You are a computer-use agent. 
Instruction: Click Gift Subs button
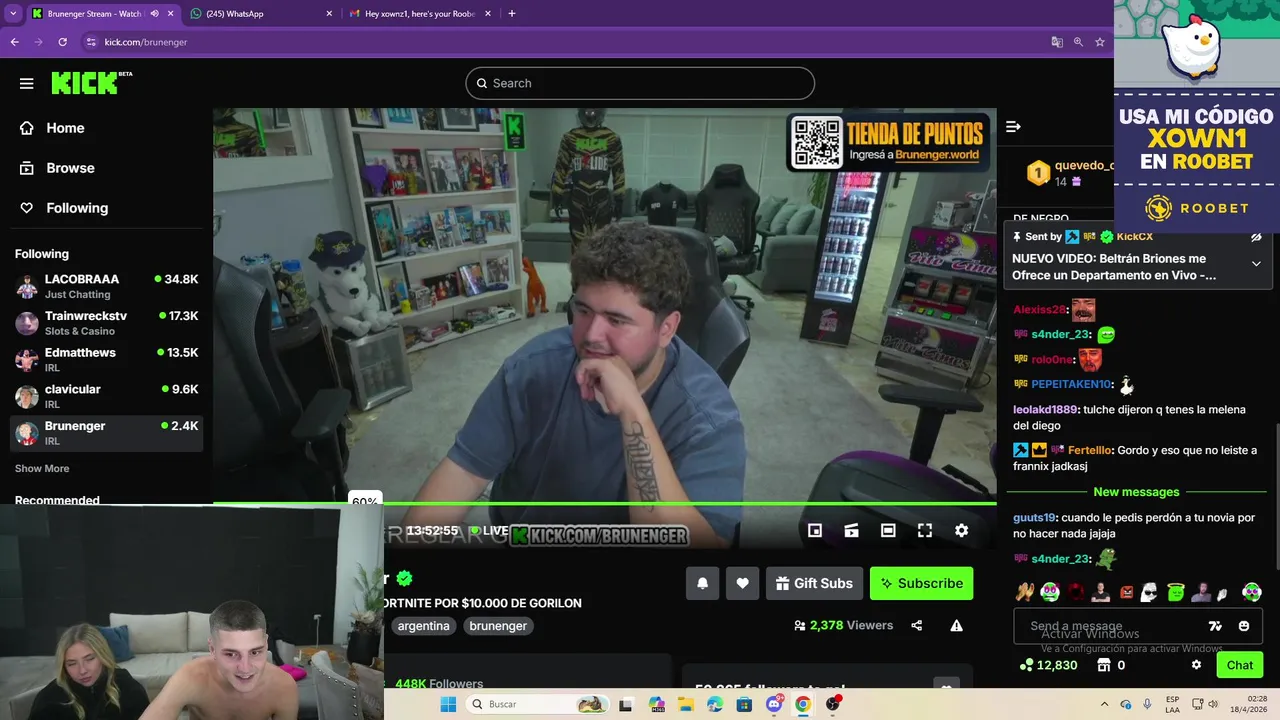(814, 583)
